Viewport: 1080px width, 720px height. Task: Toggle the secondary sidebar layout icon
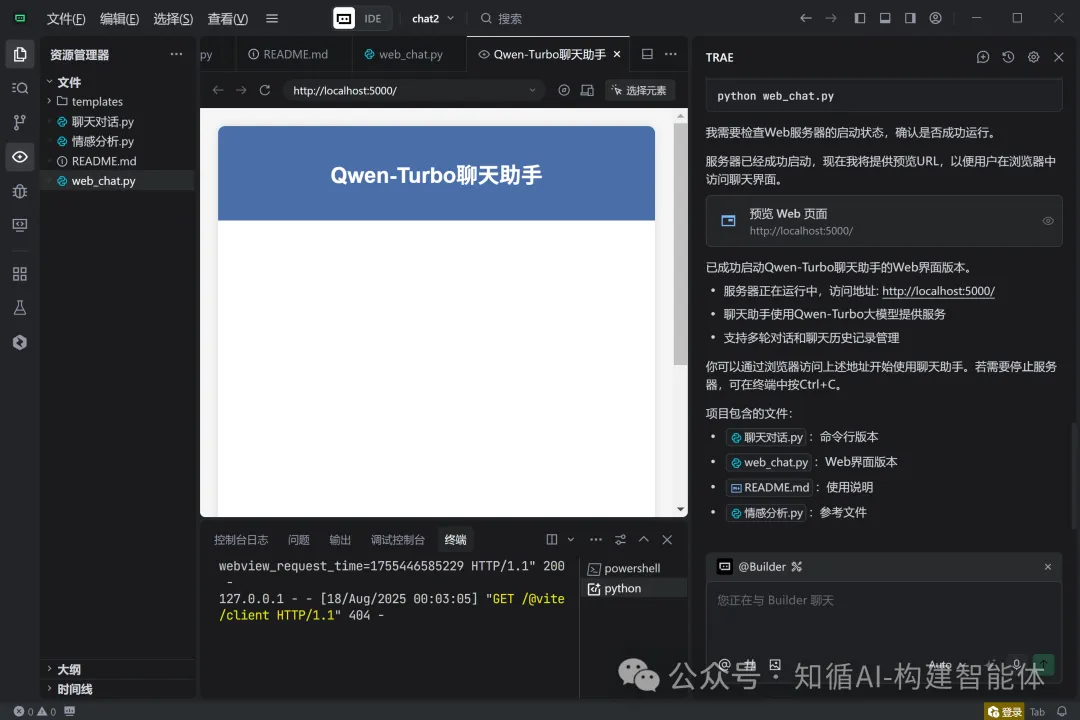(x=910, y=18)
